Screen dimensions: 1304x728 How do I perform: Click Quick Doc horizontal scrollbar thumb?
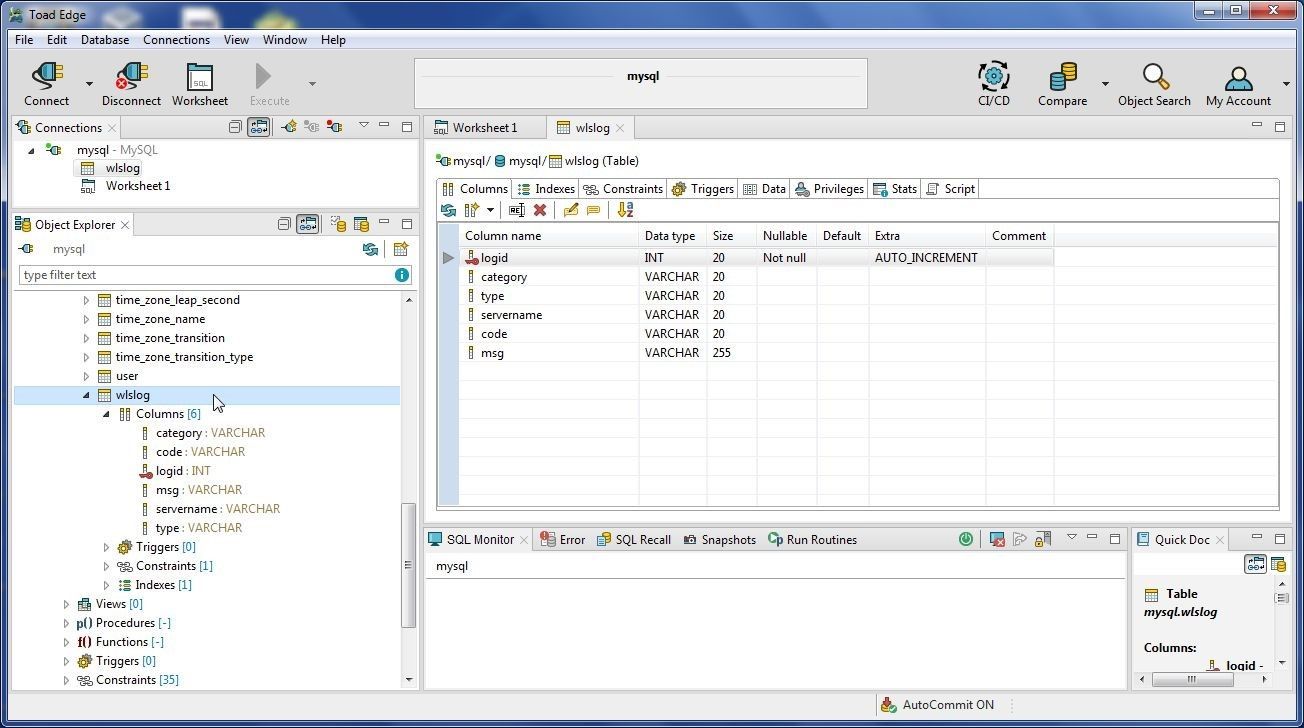(1192, 679)
